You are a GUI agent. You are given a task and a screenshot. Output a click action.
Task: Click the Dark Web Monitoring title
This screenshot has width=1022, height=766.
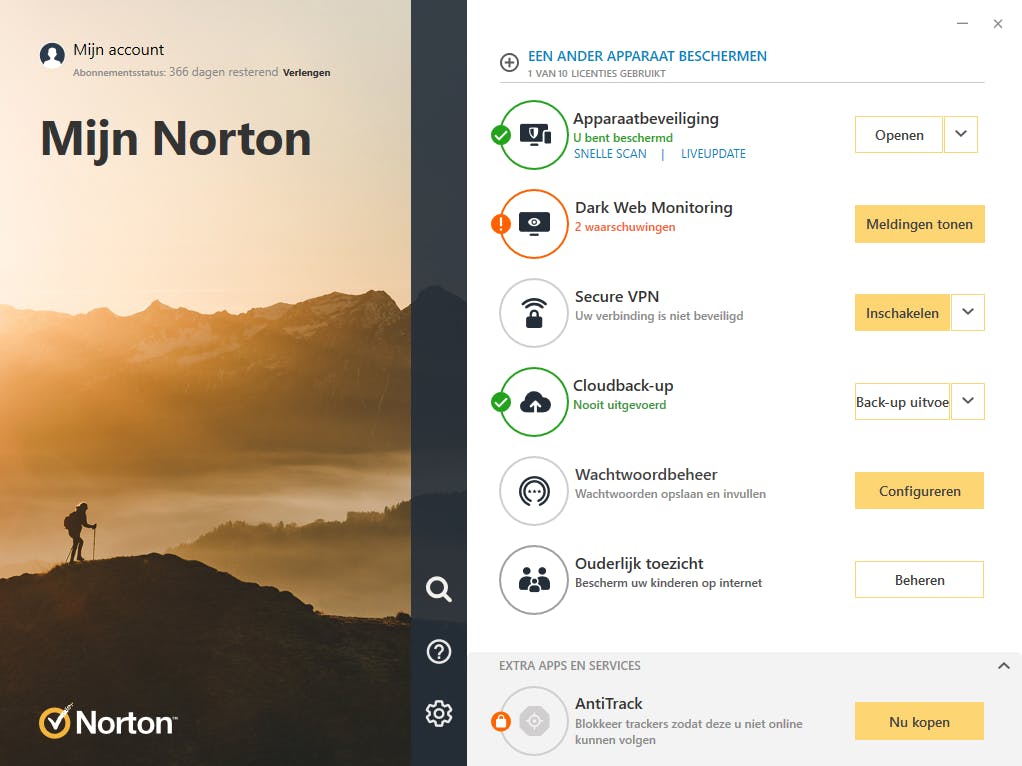click(653, 207)
